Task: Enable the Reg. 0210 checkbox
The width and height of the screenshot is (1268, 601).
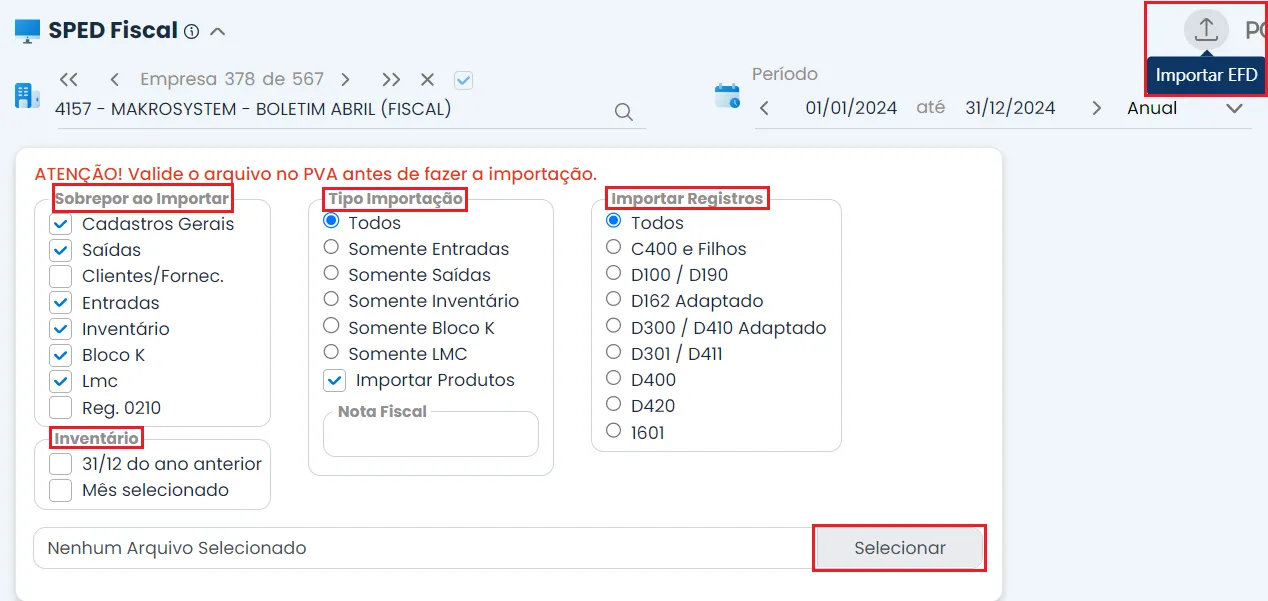Action: pos(61,407)
